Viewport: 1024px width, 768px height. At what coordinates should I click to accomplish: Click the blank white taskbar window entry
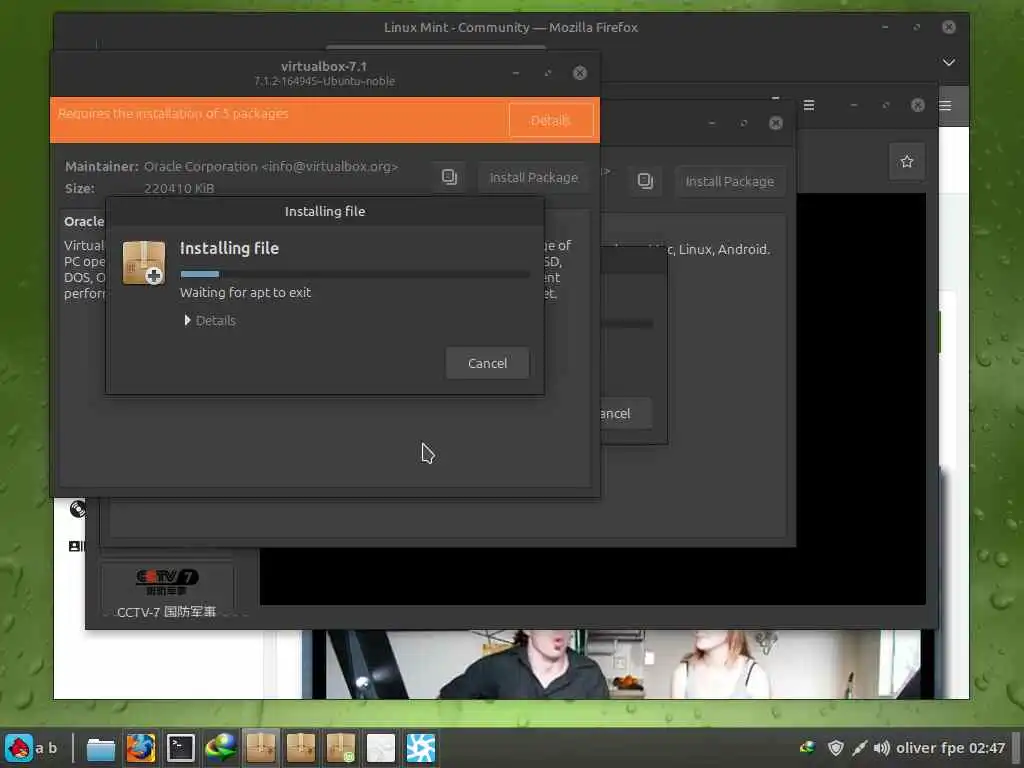(380, 748)
